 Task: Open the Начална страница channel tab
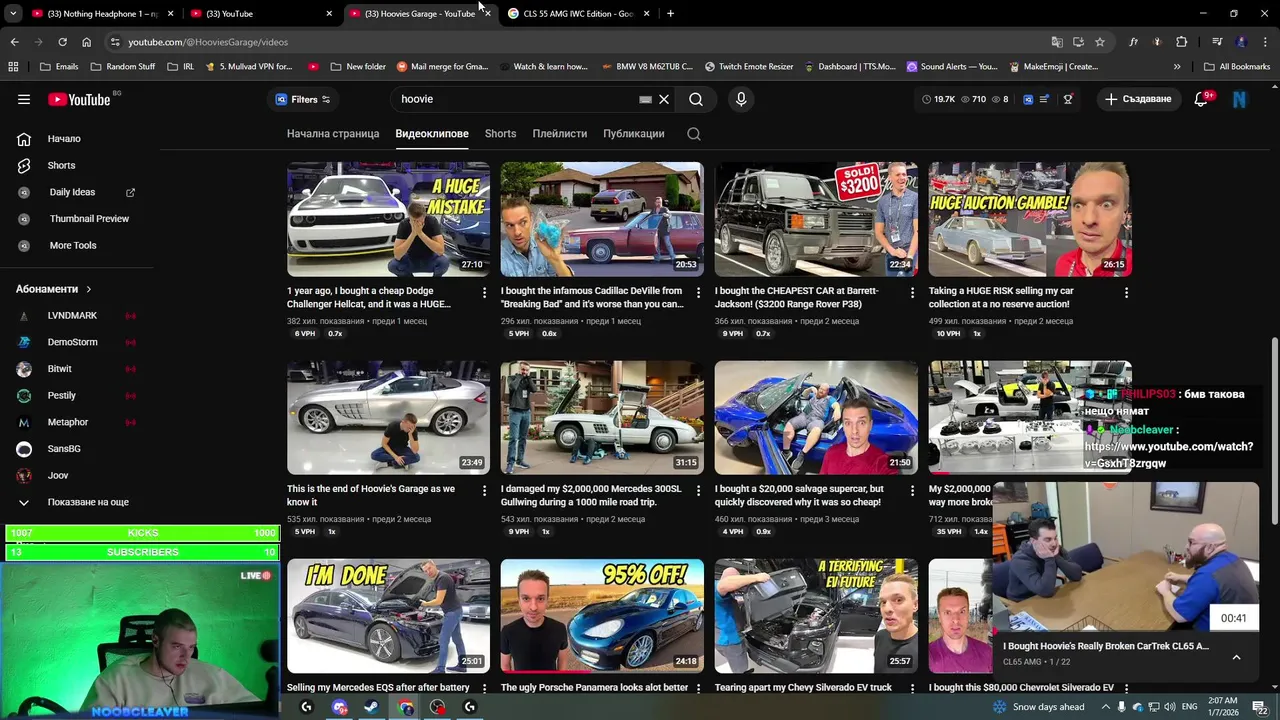coord(333,133)
